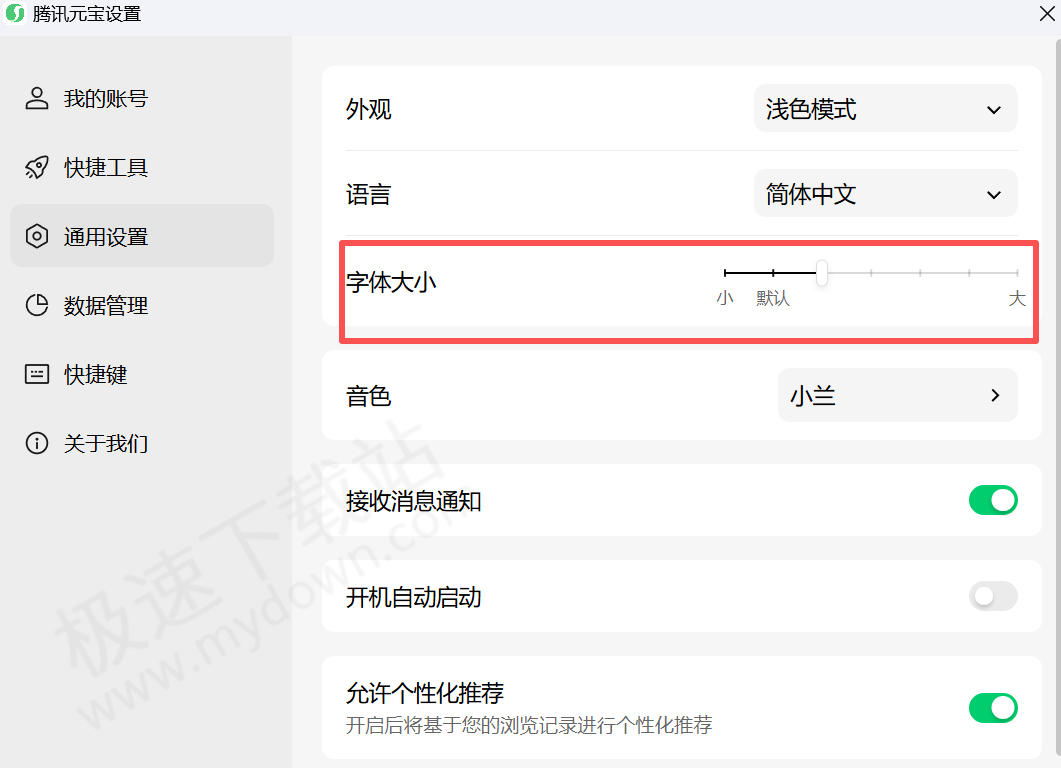
Task: Click the 快捷键 keyboard icon
Action: click(36, 374)
